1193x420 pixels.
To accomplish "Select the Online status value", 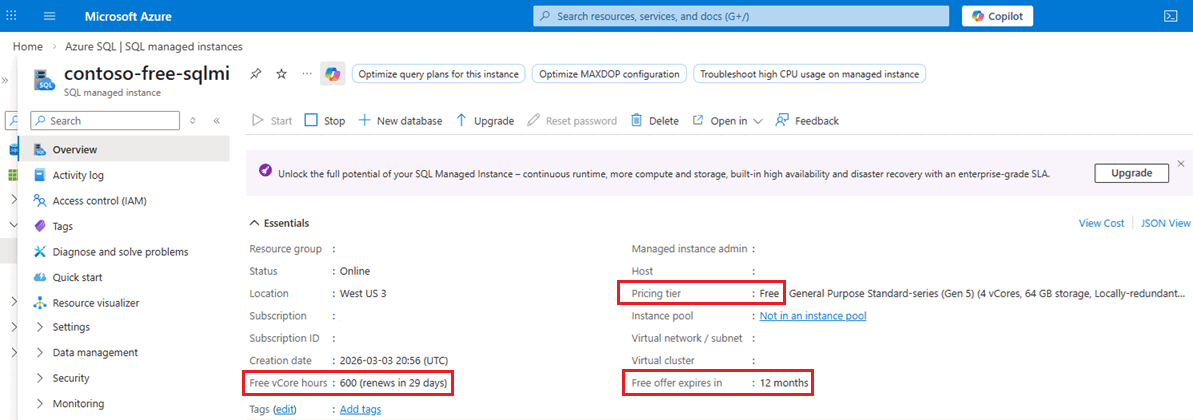I will [355, 271].
